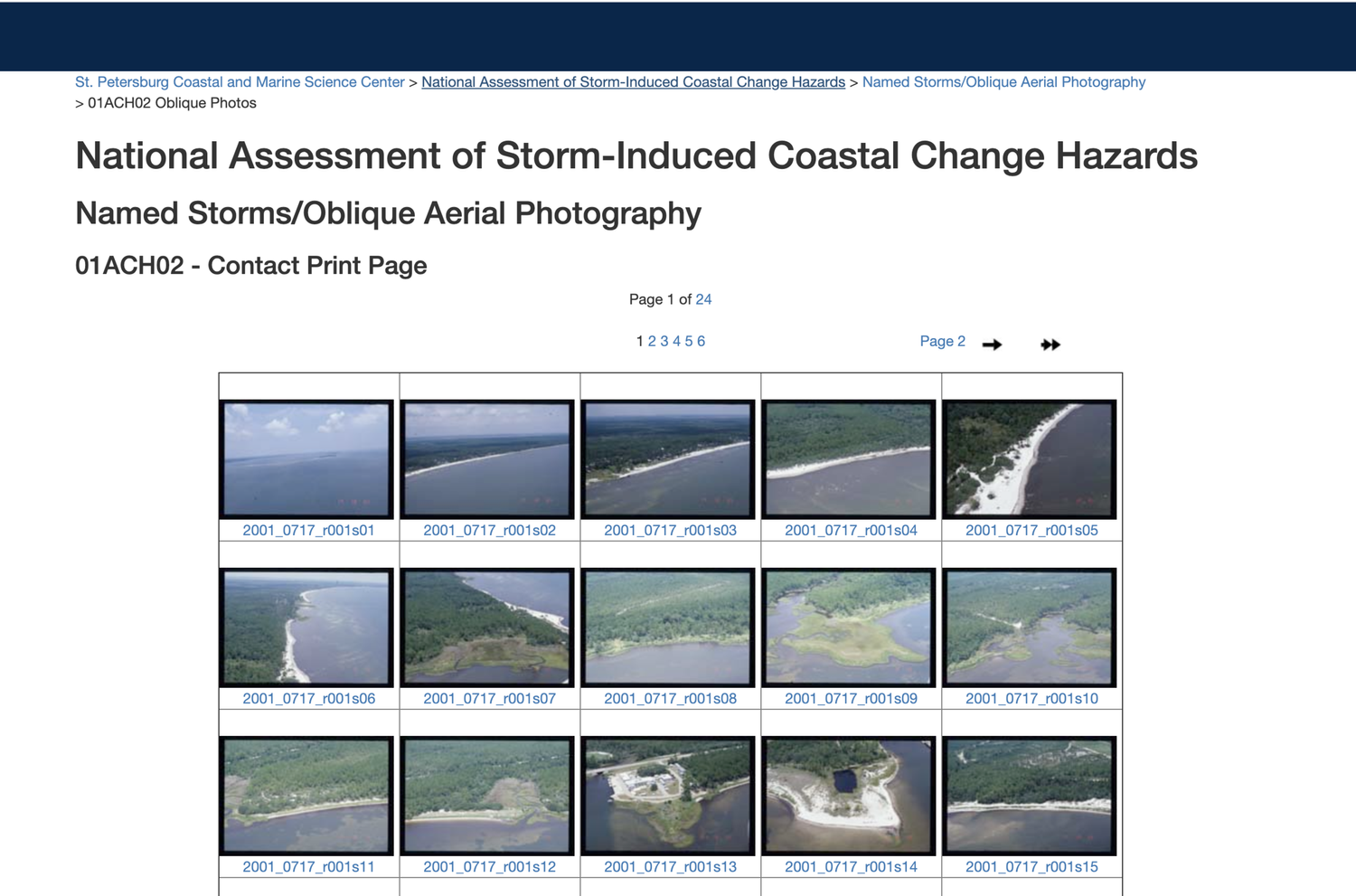Open Named Storms/Oblique Aerial Photography breadcrumb
Image resolution: width=1356 pixels, height=896 pixels.
click(1003, 82)
